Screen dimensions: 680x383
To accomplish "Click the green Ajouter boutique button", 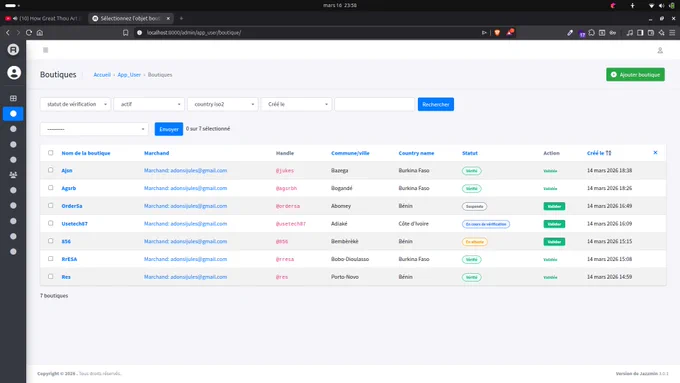I will 635,75.
